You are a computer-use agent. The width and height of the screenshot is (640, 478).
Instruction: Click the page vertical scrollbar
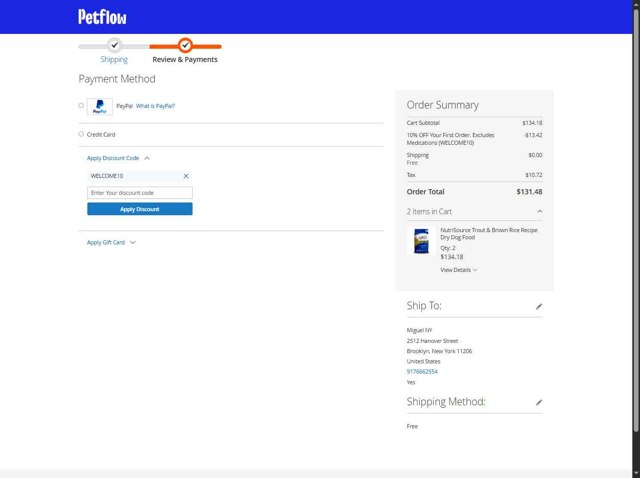click(636, 220)
